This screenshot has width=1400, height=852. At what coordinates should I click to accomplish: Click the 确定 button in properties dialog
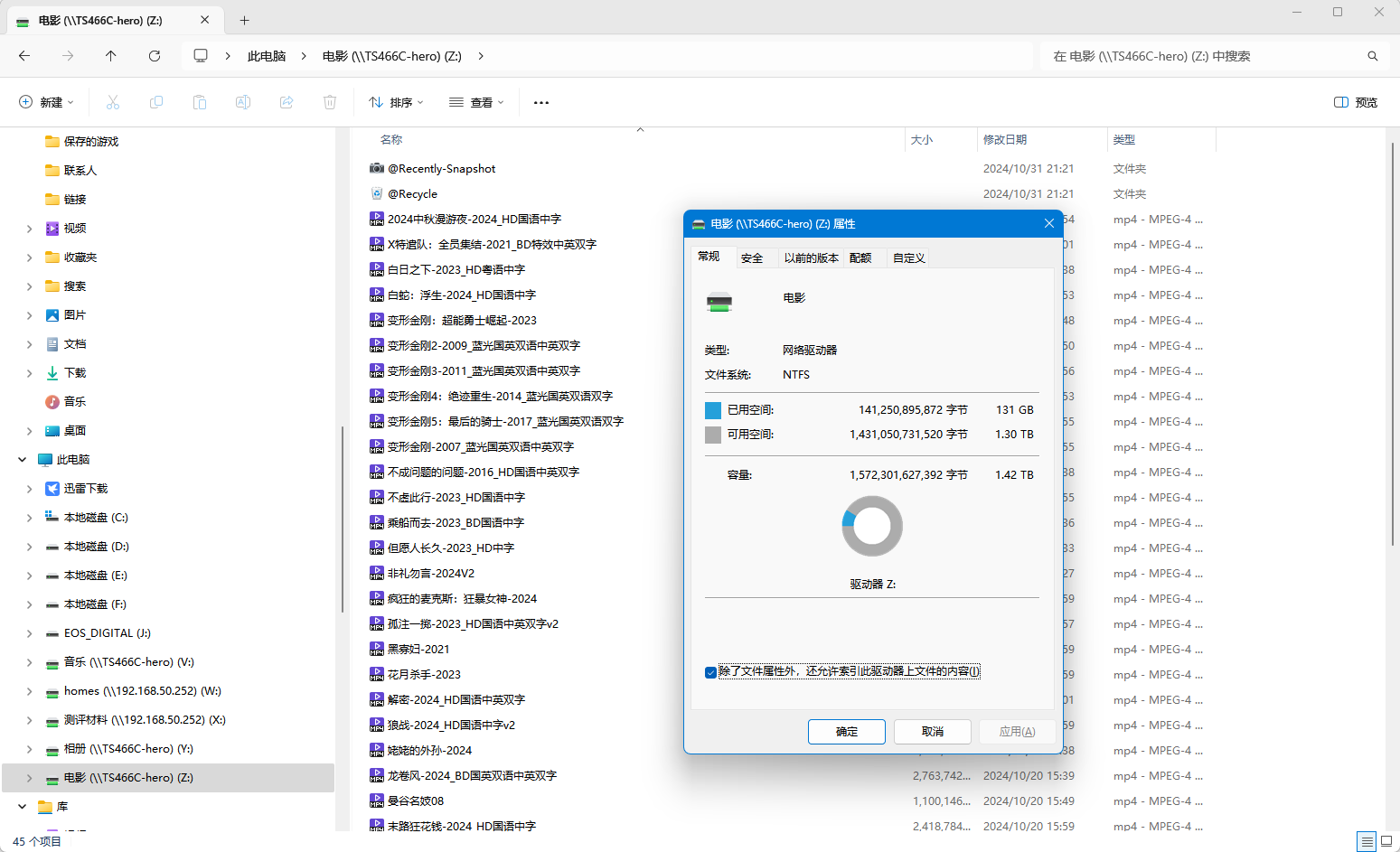[846, 732]
